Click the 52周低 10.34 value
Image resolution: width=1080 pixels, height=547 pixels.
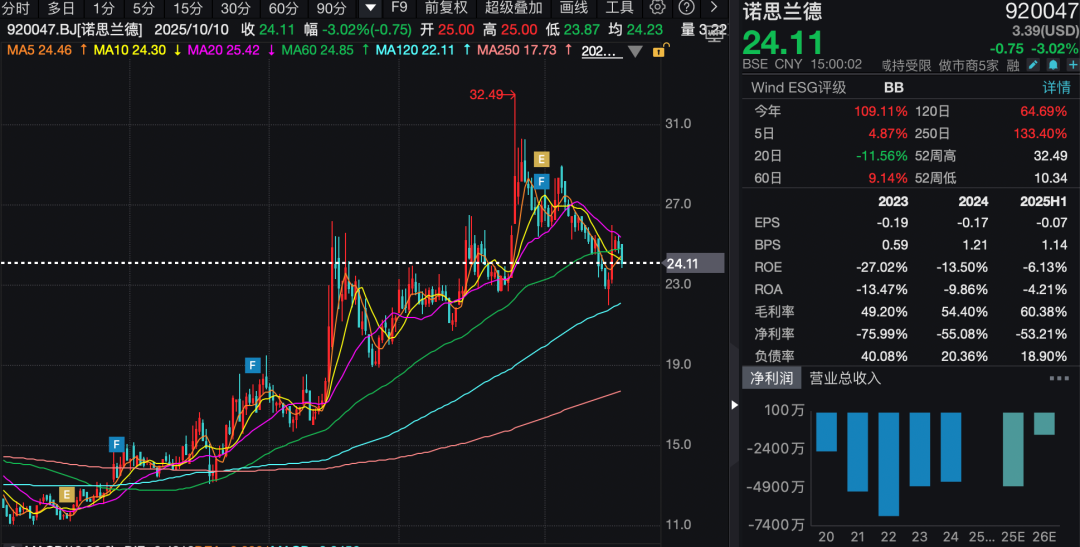(1050, 178)
